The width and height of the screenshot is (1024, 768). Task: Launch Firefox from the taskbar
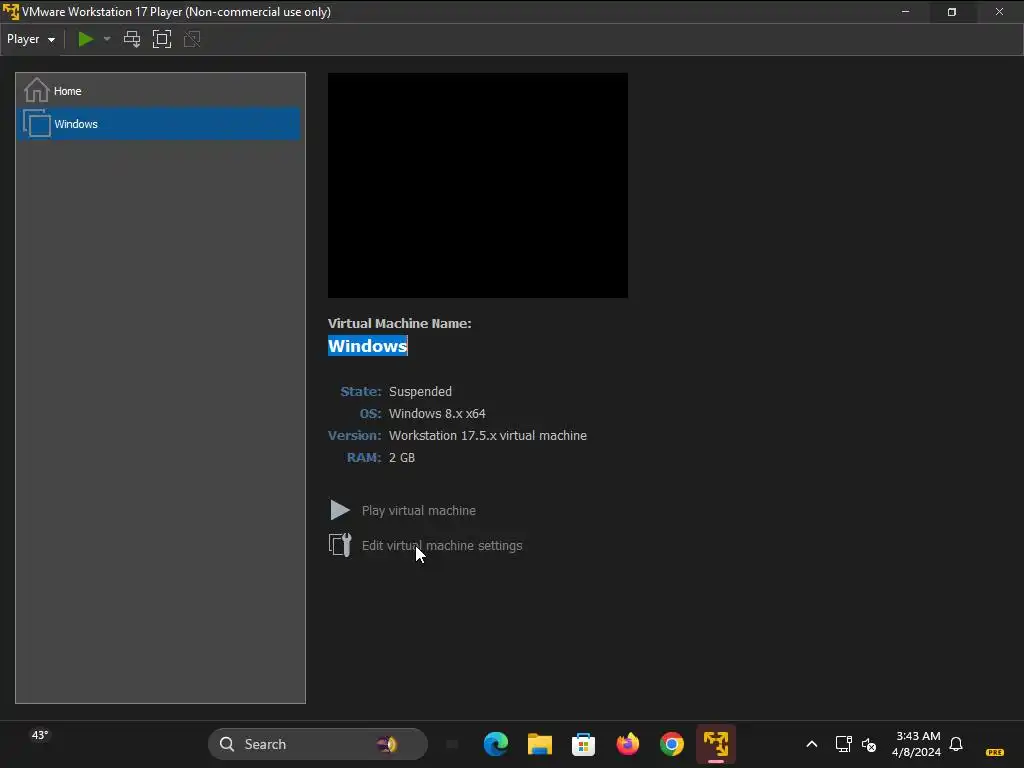pyautogui.click(x=628, y=744)
